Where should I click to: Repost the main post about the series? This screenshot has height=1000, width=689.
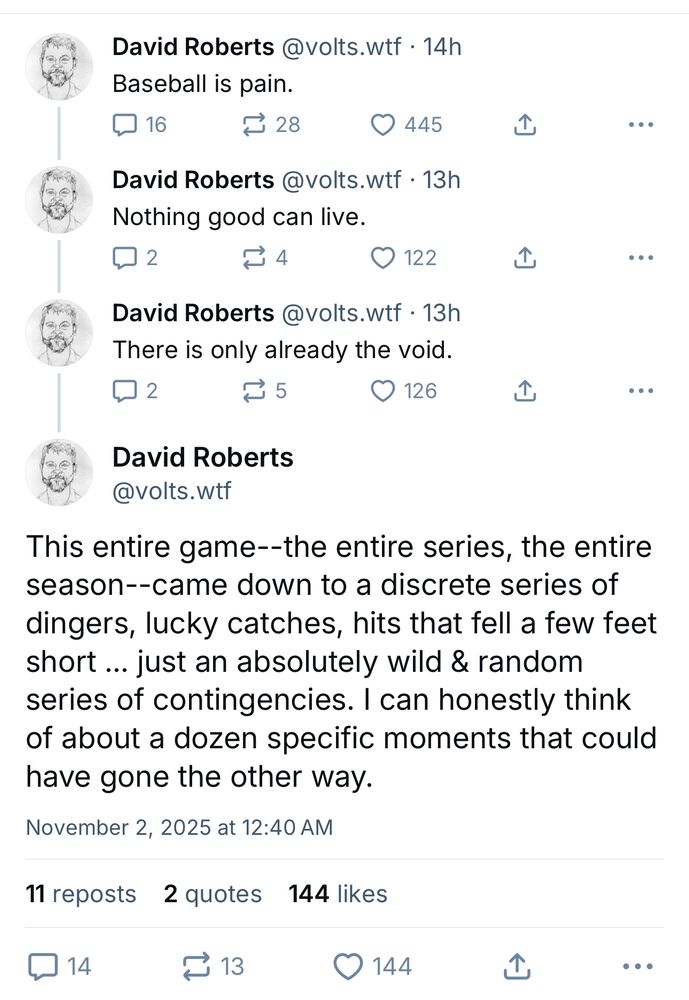coord(194,966)
